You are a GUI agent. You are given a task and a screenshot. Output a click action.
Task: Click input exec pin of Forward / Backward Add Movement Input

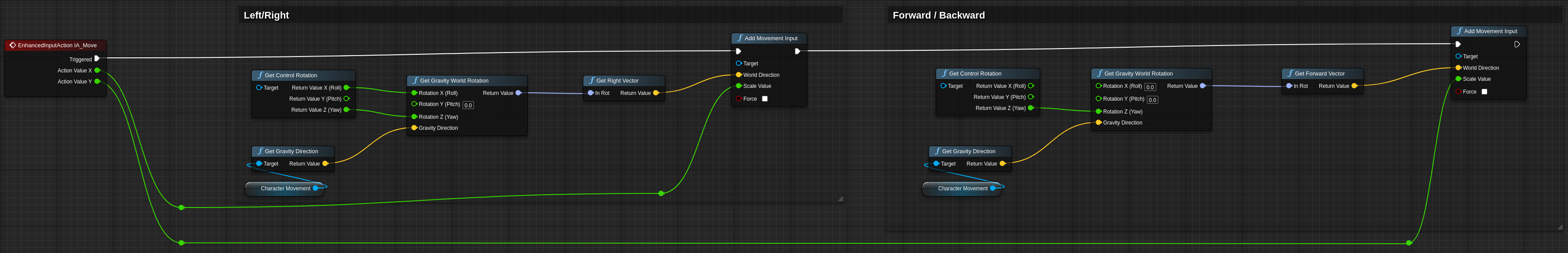(1458, 44)
